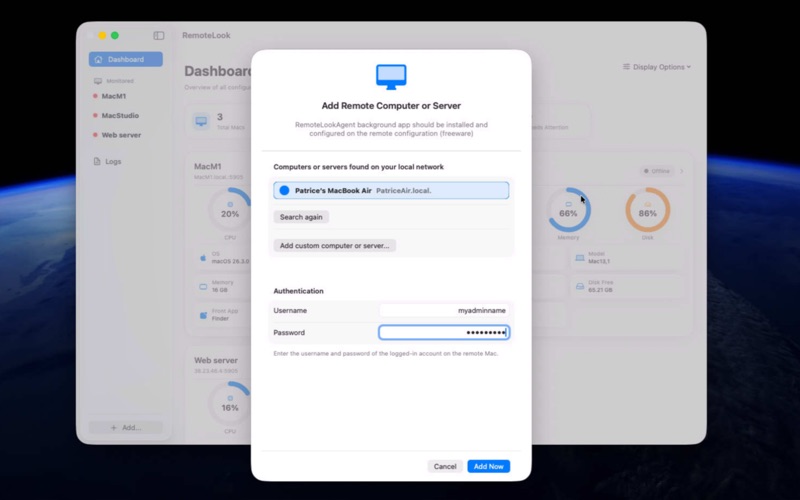The width and height of the screenshot is (800, 500).
Task: Select MacStudio in sidebar
Action: (120, 115)
